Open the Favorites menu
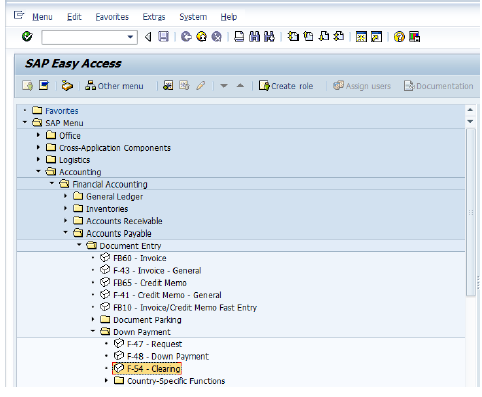 coord(112,17)
